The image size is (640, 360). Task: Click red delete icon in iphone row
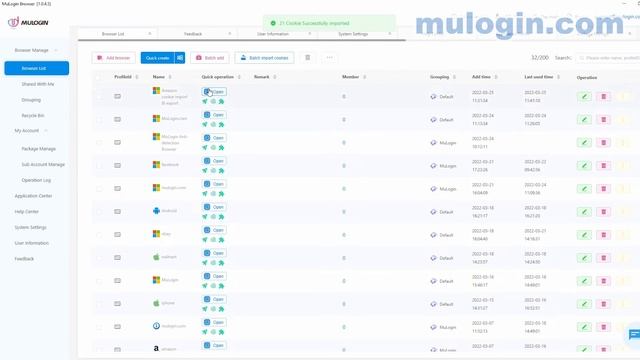tap(603, 304)
